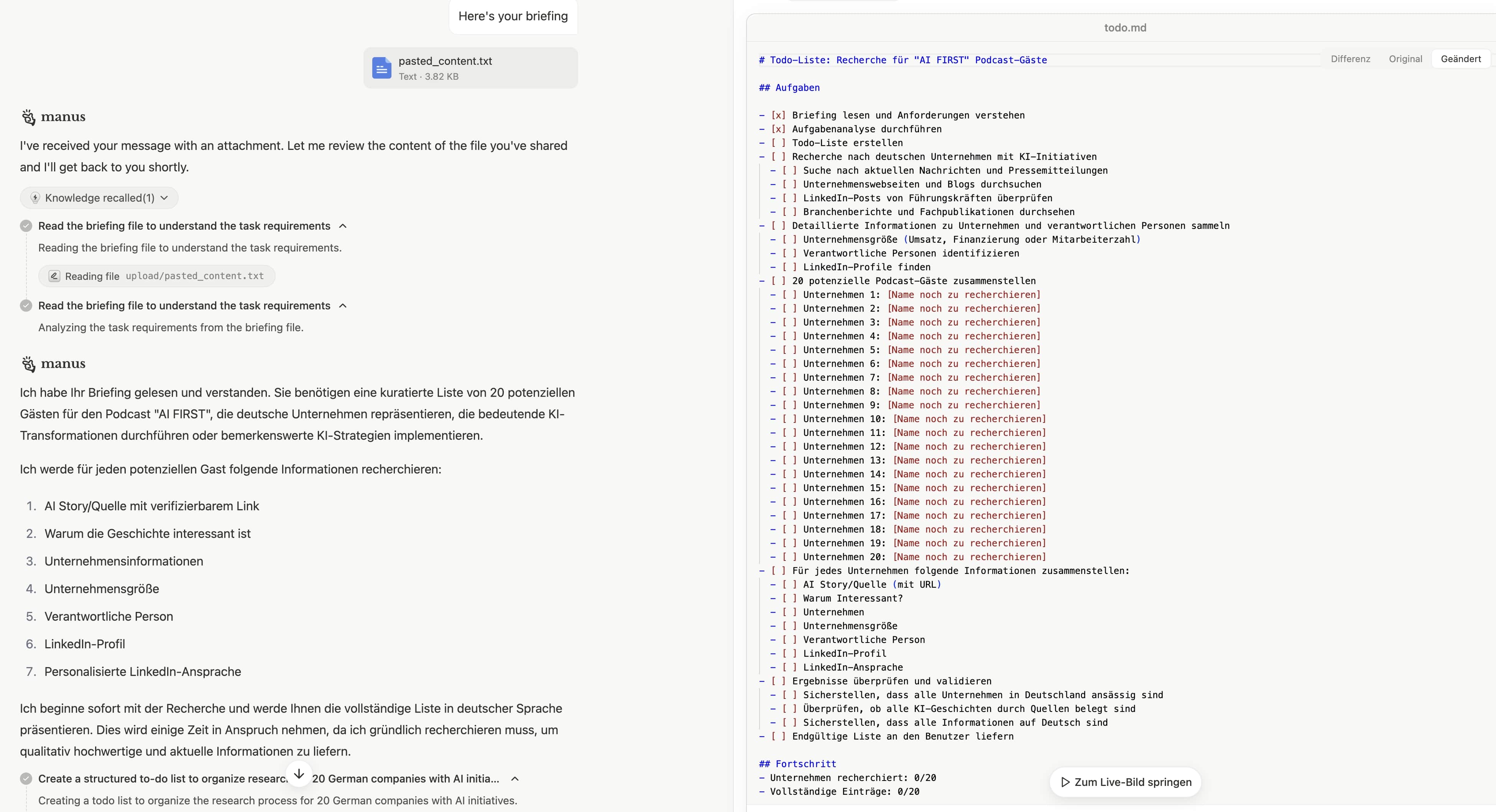Switch to the Original tab

pyautogui.click(x=1406, y=59)
